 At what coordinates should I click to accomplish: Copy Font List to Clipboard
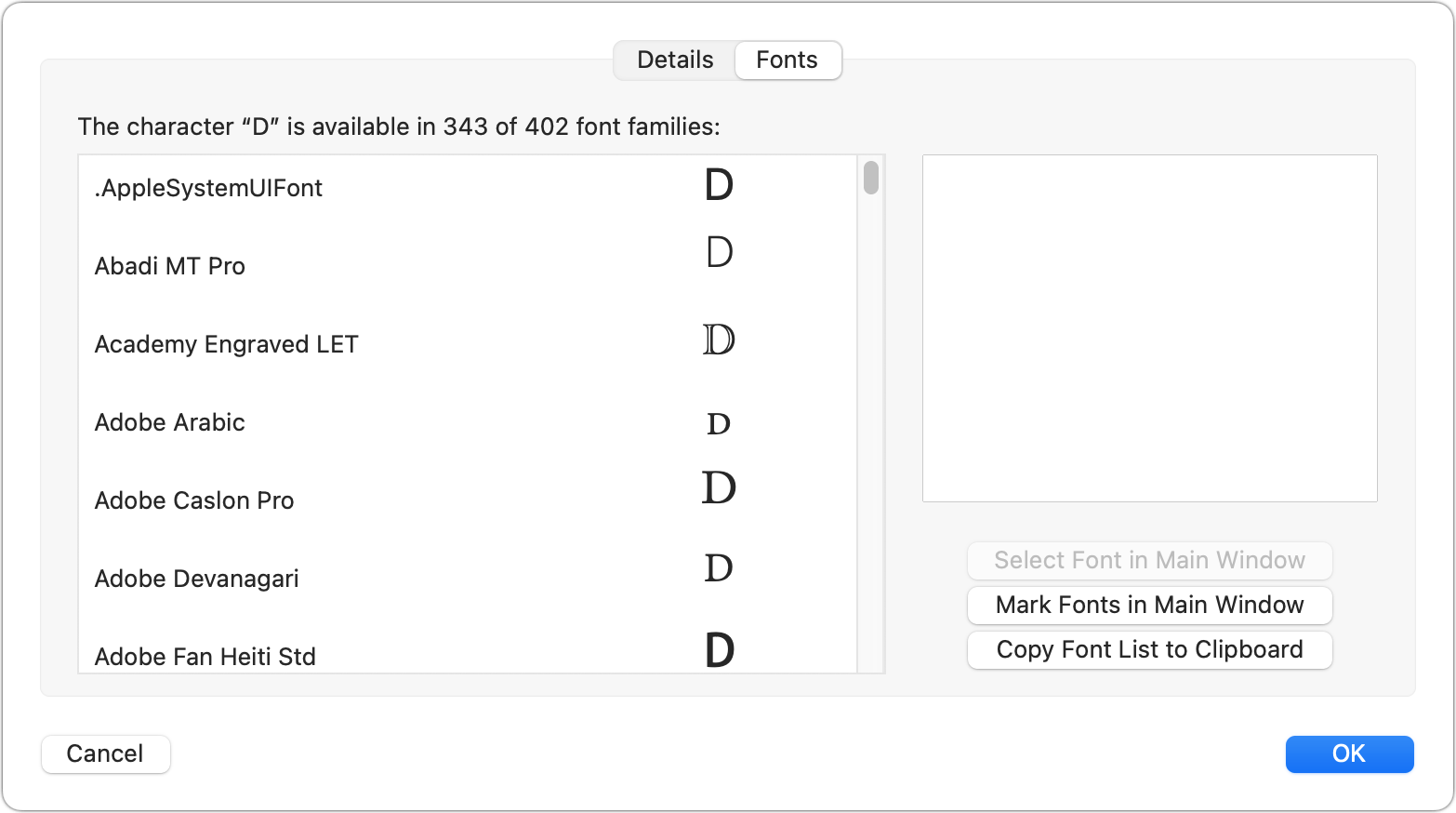pyautogui.click(x=1150, y=649)
